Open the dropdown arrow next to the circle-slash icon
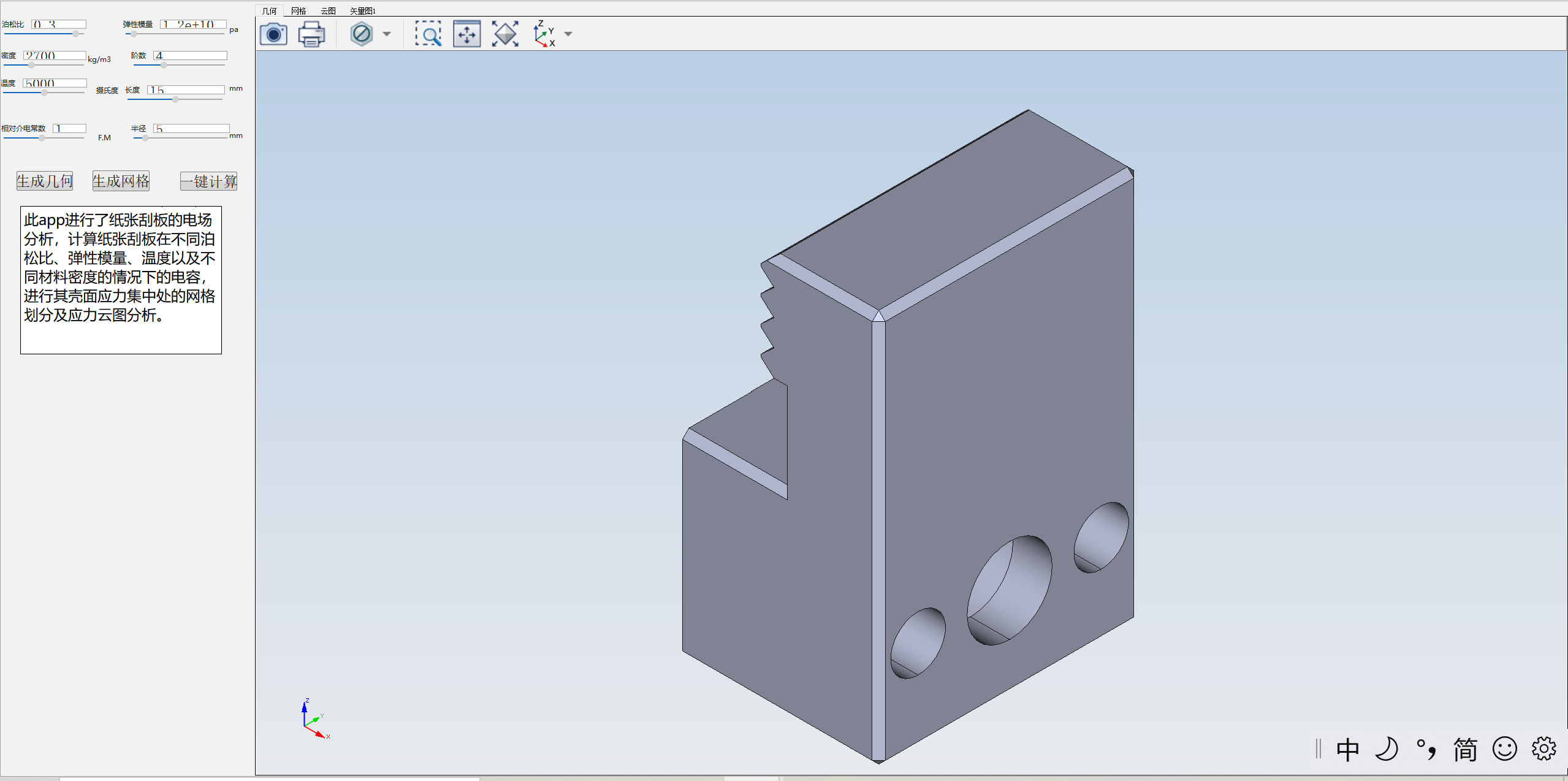 point(387,34)
